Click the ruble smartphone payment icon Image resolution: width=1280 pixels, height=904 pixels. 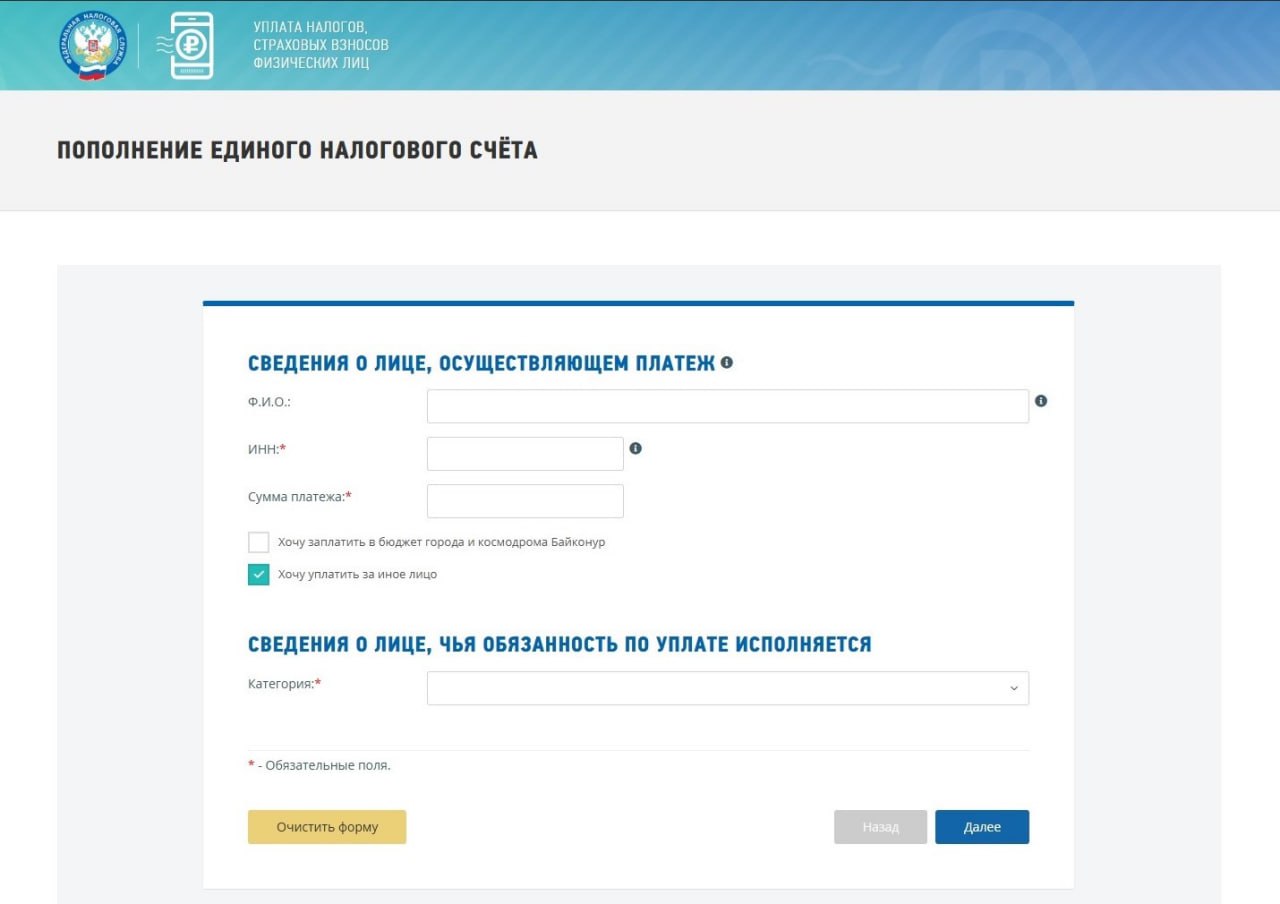(x=191, y=46)
